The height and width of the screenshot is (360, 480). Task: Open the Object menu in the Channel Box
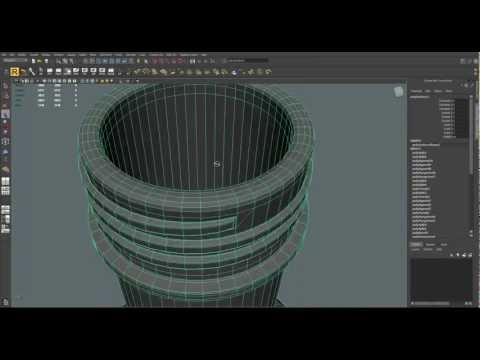tap(438, 91)
